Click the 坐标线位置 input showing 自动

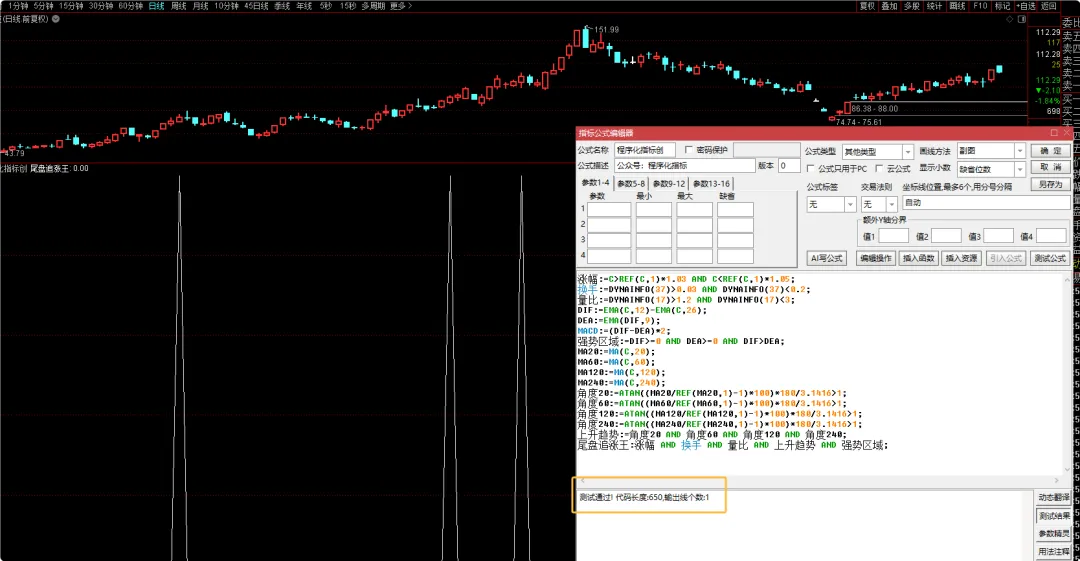pos(986,203)
